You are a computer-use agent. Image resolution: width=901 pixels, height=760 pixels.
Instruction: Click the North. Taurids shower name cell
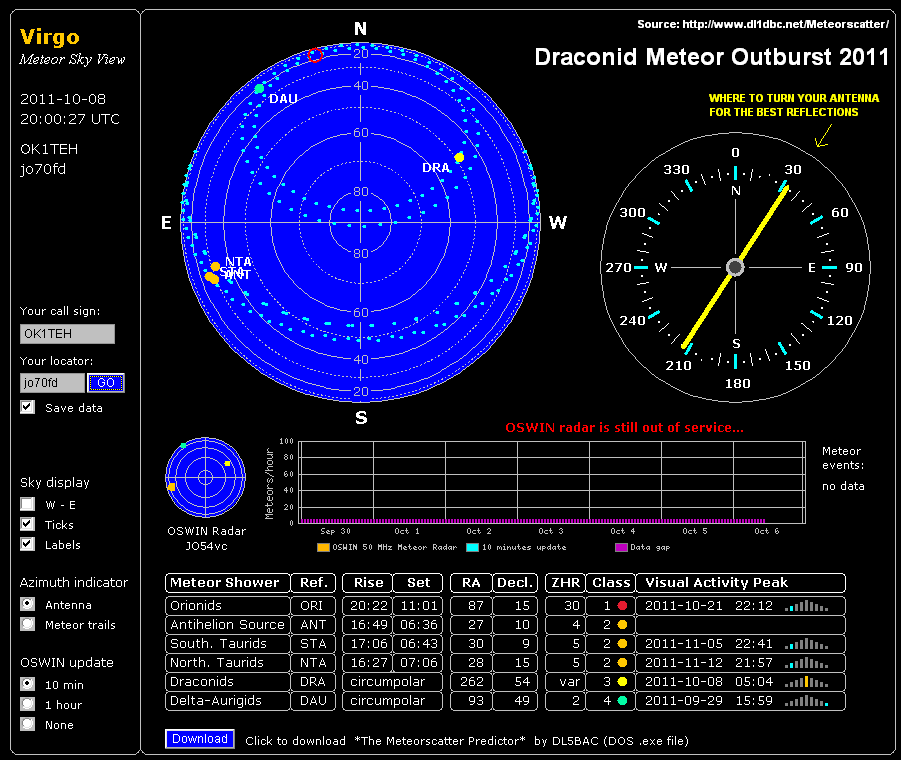coord(228,662)
